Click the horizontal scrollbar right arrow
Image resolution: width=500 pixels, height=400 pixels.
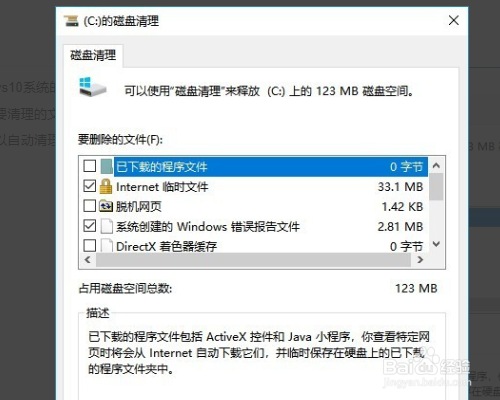(x=420, y=260)
